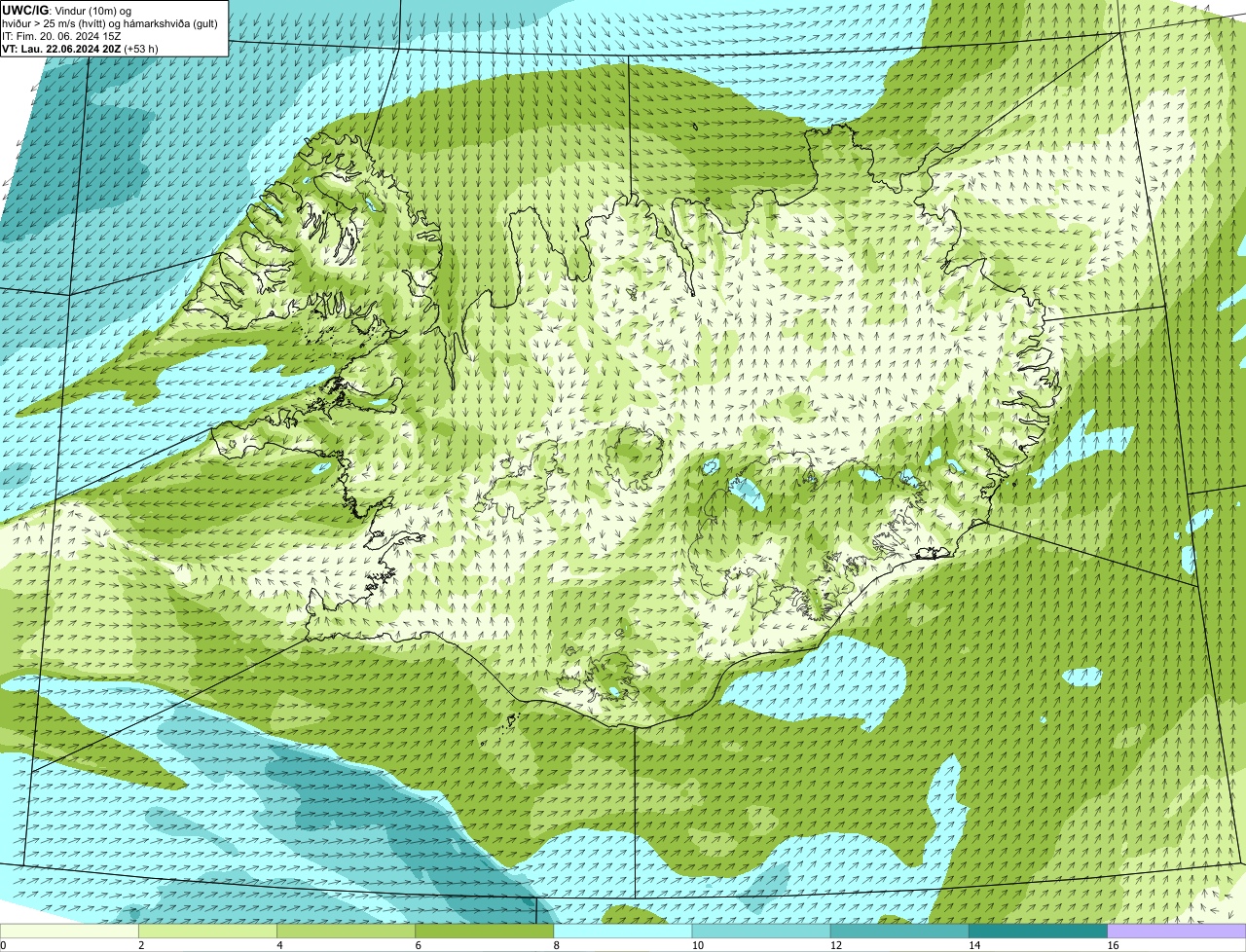Click the 14–16 m/s dark teal legend swatch
The width and height of the screenshot is (1246, 952).
pyautogui.click(x=1038, y=931)
